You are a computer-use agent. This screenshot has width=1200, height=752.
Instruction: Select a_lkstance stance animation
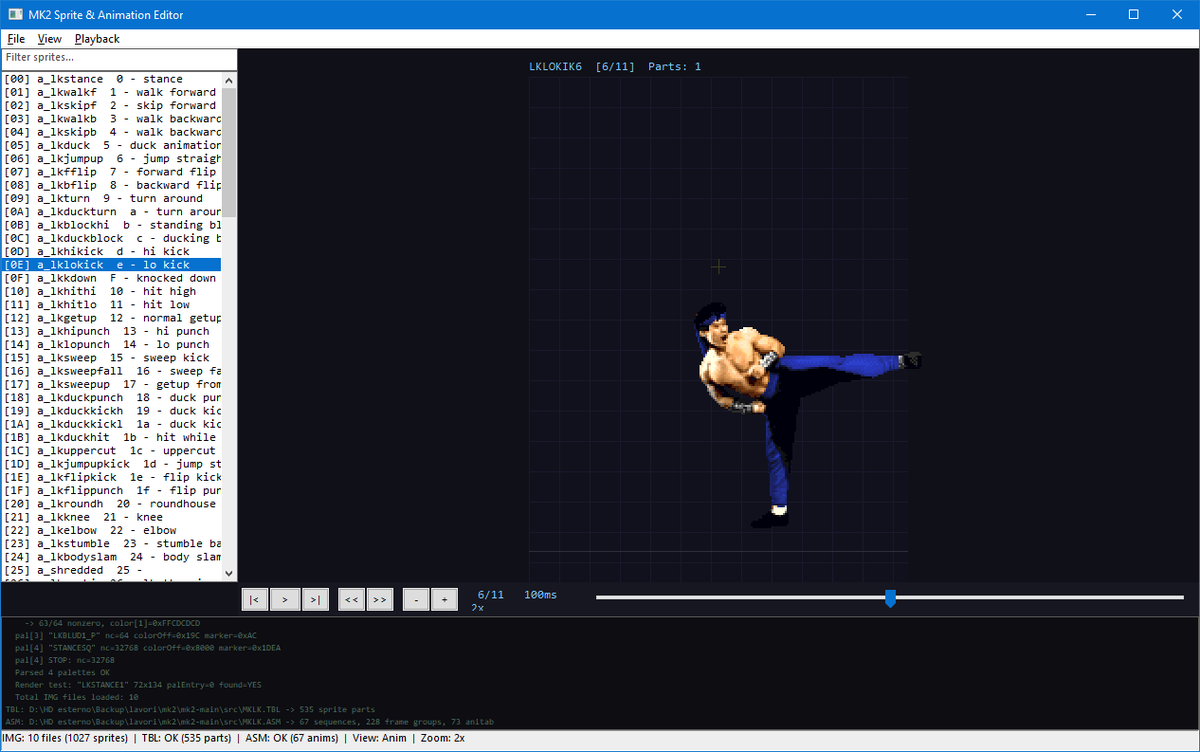pyautogui.click(x=112, y=79)
